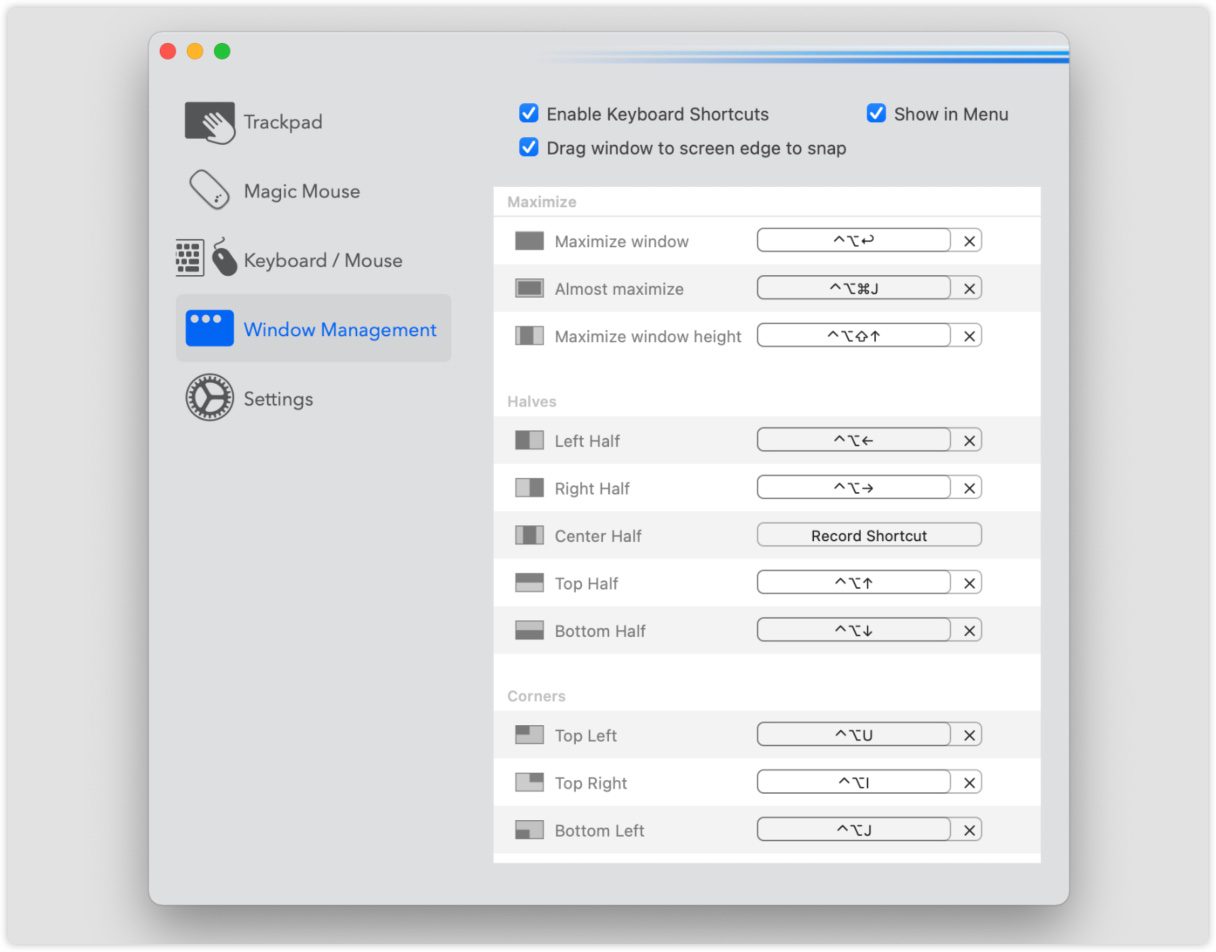Toggle Enable Keyboard Shortcuts checkbox
Viewport: 1216px width, 952px height.
click(529, 114)
